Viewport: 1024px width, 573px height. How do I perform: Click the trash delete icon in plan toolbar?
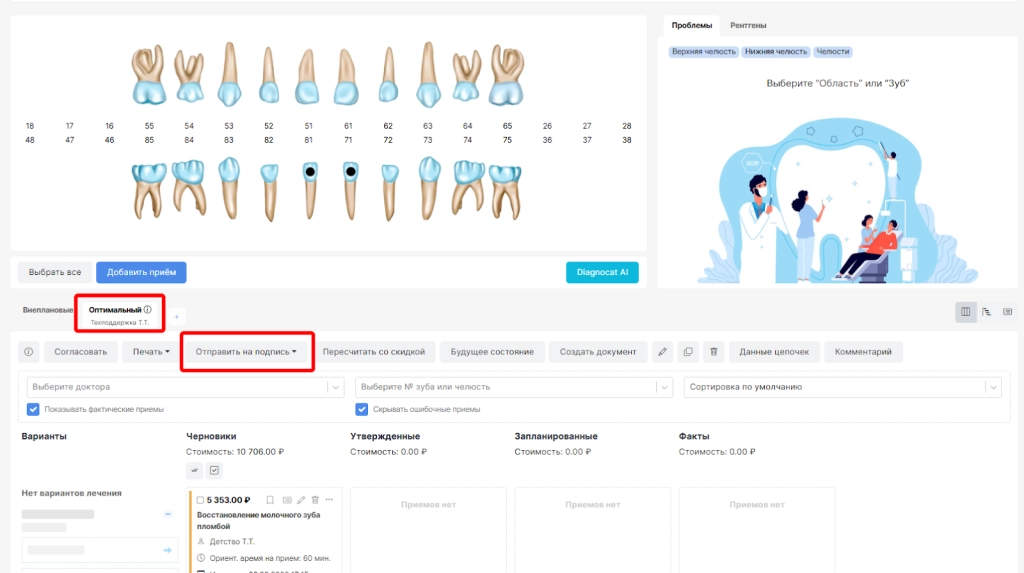[x=713, y=352]
